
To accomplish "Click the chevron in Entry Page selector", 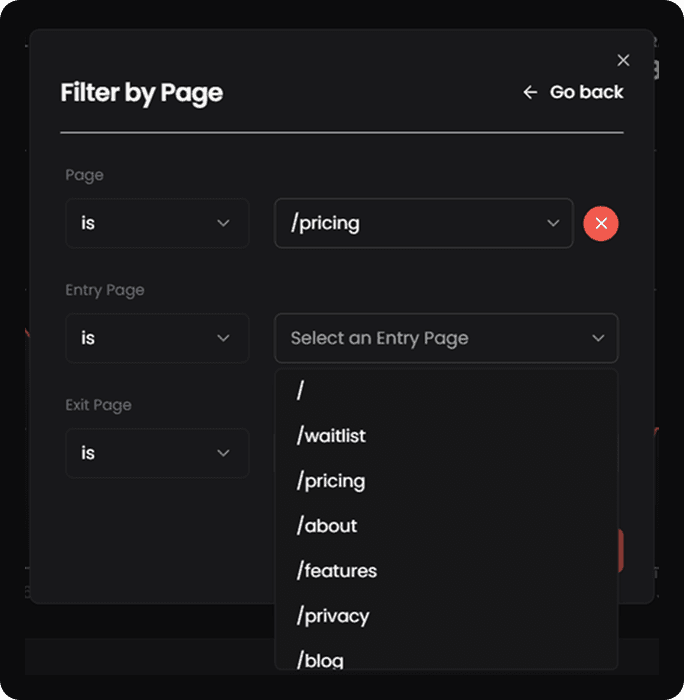I will tap(598, 338).
